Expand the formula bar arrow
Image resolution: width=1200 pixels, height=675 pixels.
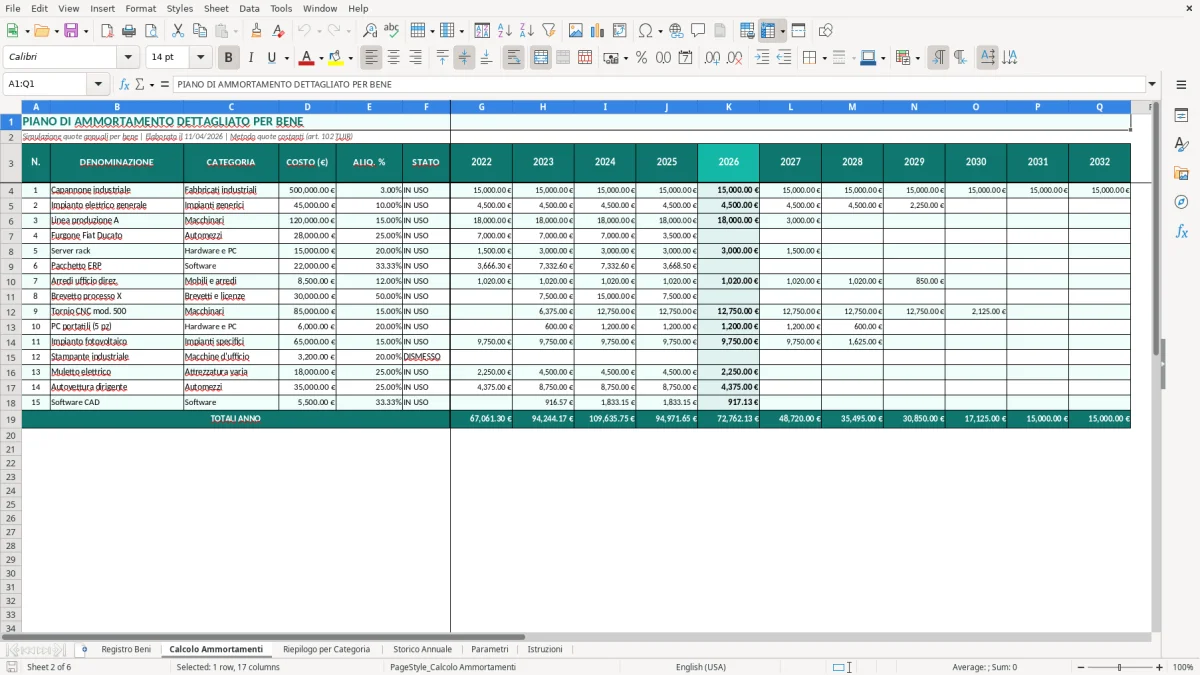[1152, 84]
